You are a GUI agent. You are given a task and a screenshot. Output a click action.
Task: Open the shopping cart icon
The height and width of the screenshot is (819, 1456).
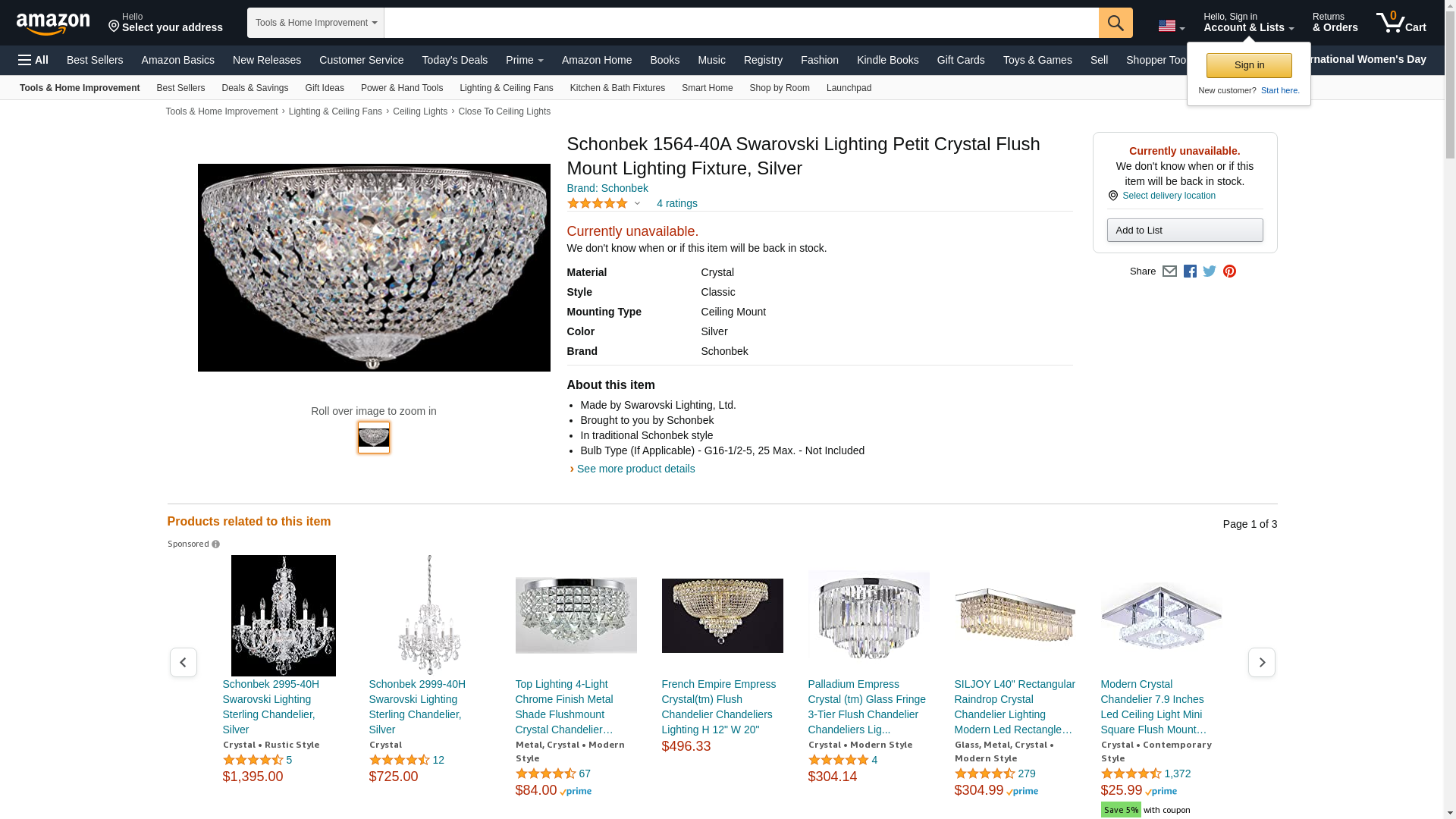pyautogui.click(x=1401, y=22)
